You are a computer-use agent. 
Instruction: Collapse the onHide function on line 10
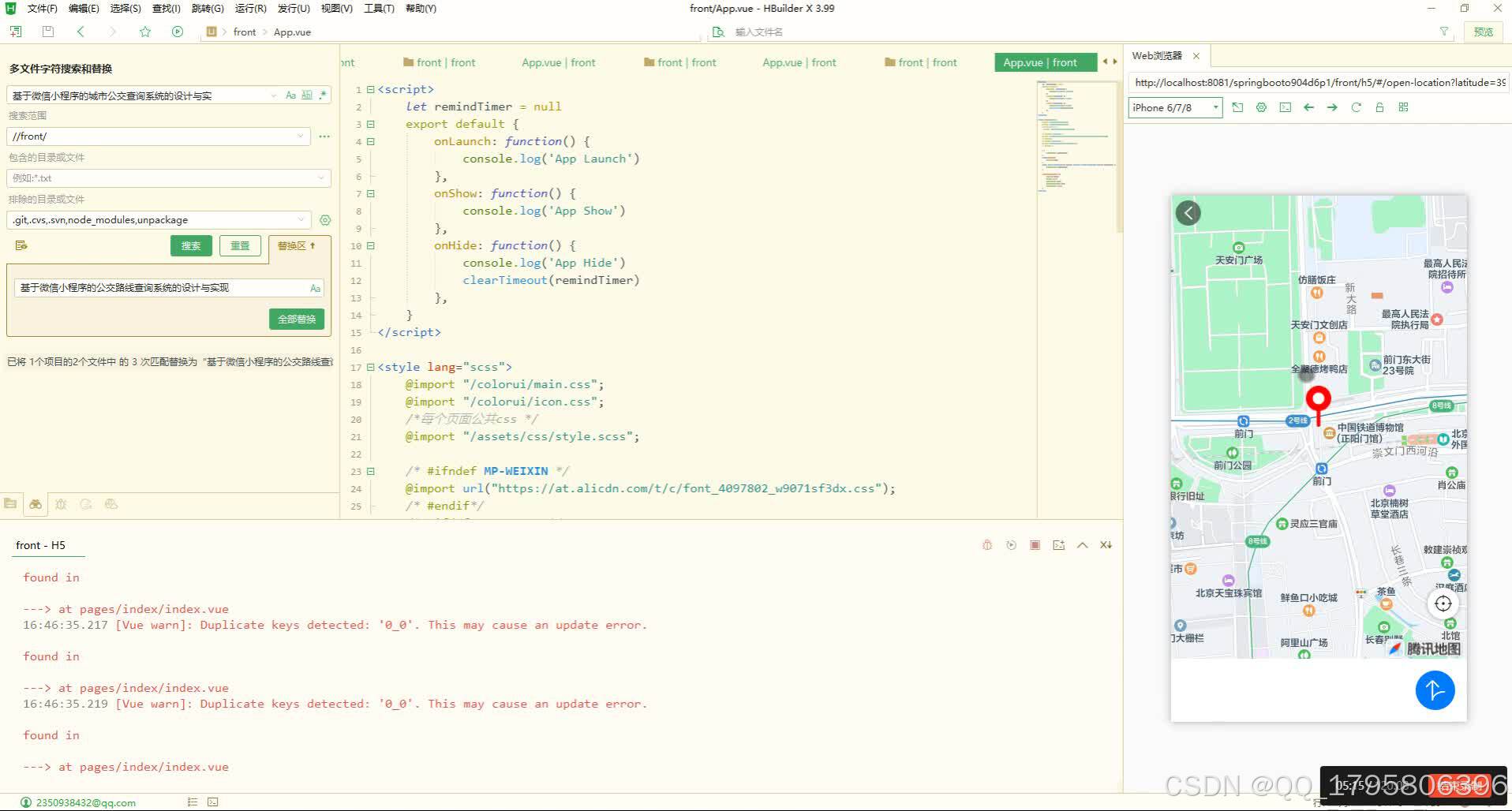(370, 246)
